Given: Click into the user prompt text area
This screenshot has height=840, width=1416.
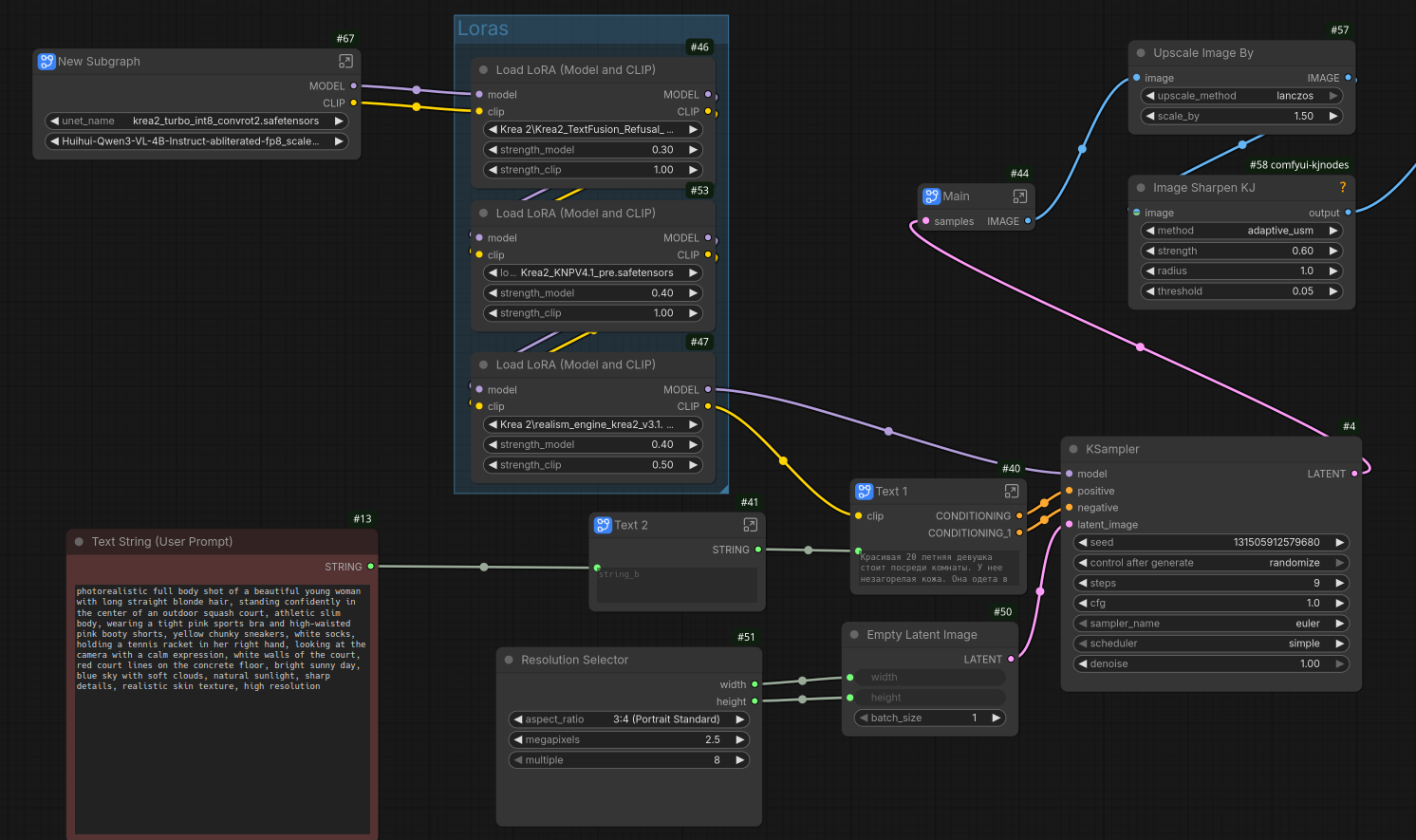Looking at the screenshot, I should click(222, 708).
